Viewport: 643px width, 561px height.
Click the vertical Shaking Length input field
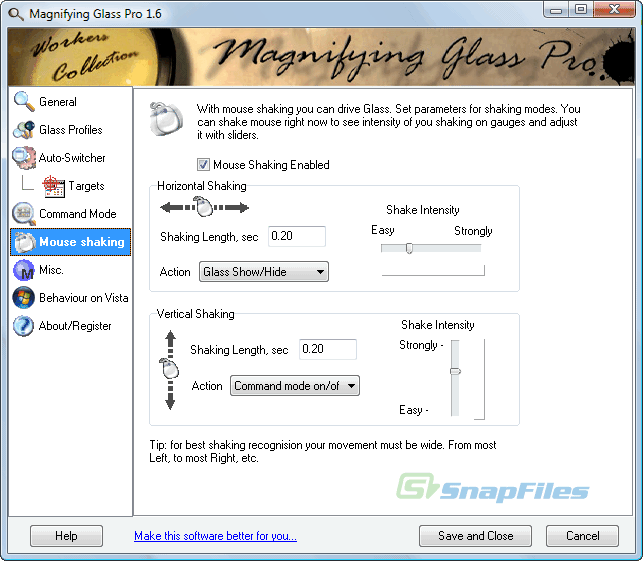pyautogui.click(x=328, y=349)
